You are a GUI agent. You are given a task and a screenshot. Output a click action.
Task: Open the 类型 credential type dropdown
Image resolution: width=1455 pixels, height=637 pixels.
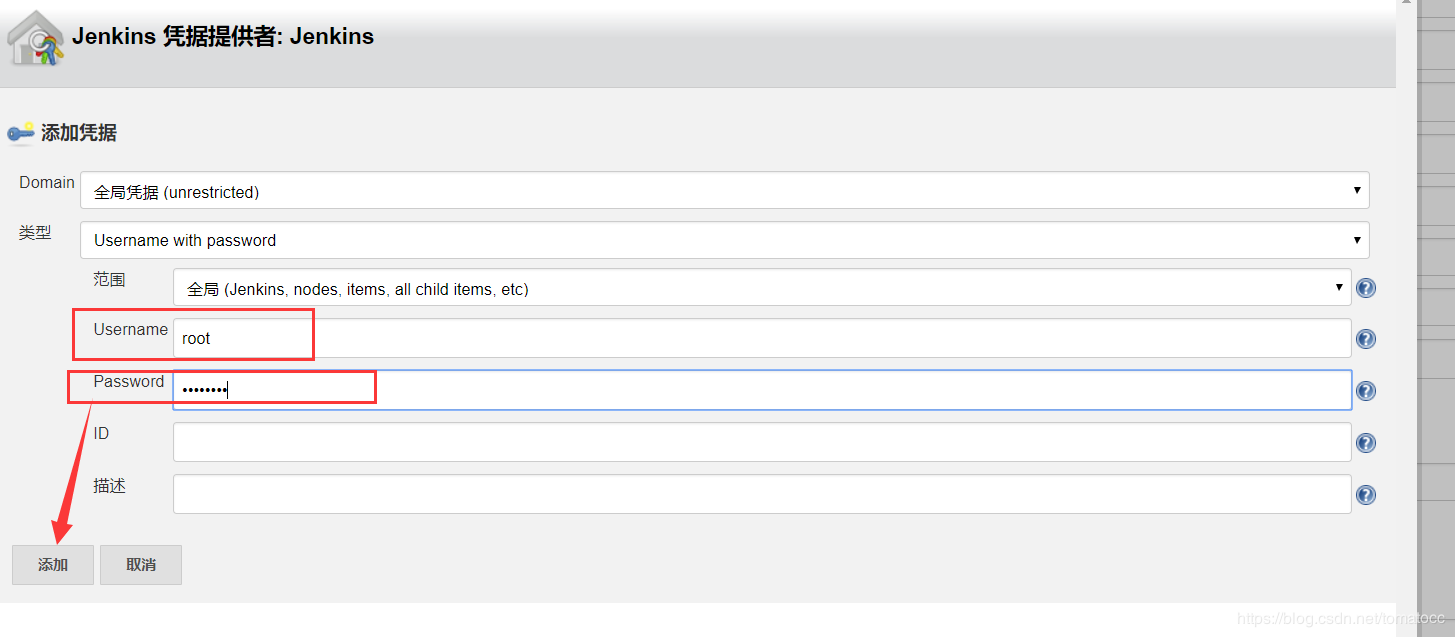coord(724,240)
